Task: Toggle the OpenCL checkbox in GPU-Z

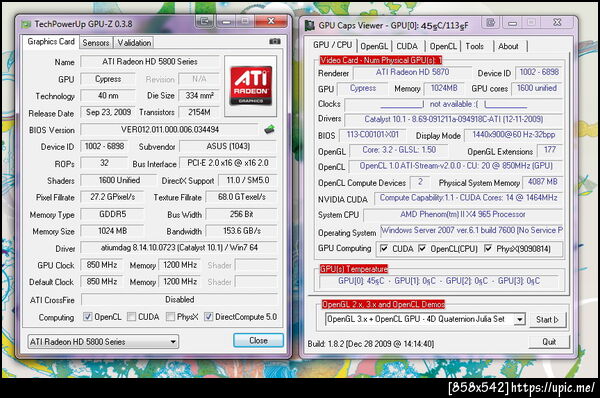Action: tap(88, 316)
